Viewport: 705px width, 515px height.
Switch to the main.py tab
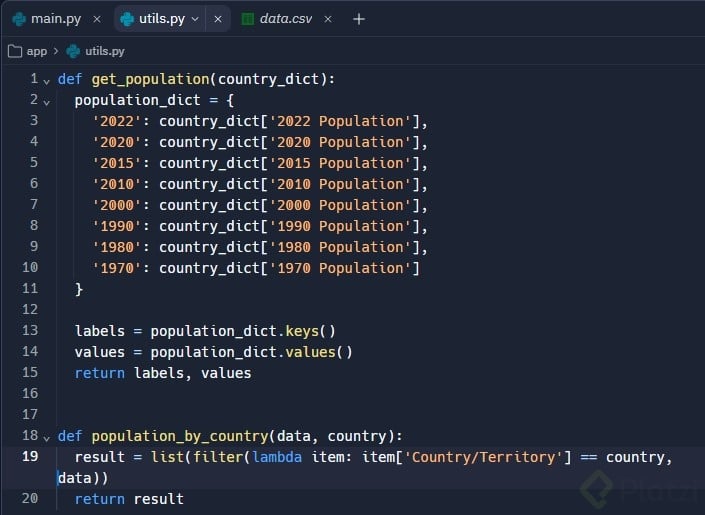coord(47,19)
